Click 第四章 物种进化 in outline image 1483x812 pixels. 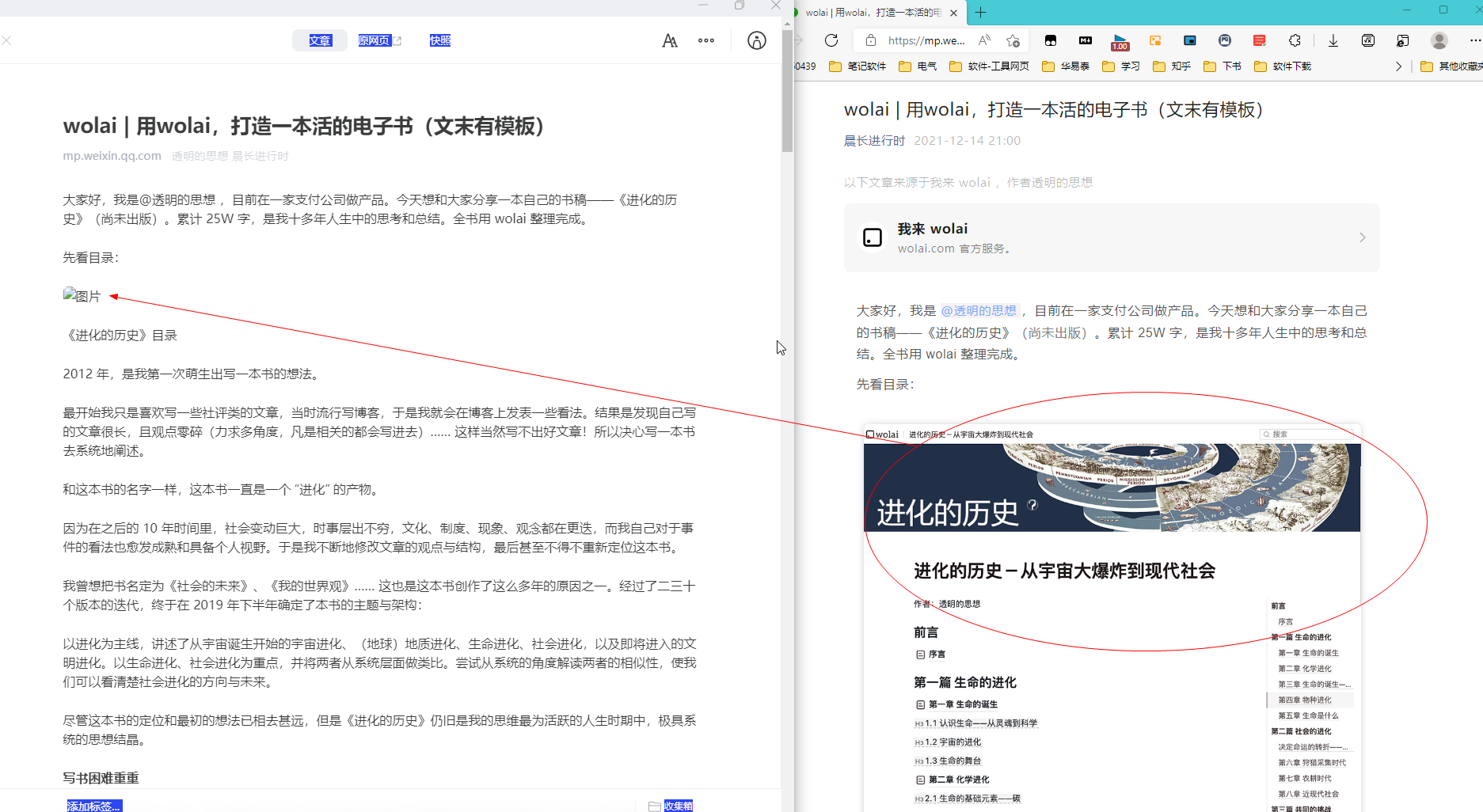(1305, 700)
